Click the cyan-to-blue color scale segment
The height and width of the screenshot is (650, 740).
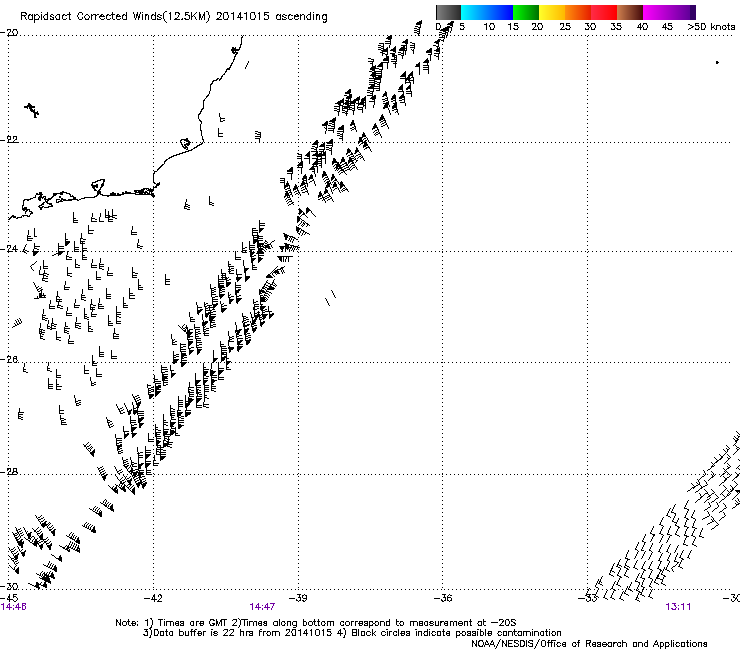coord(487,12)
